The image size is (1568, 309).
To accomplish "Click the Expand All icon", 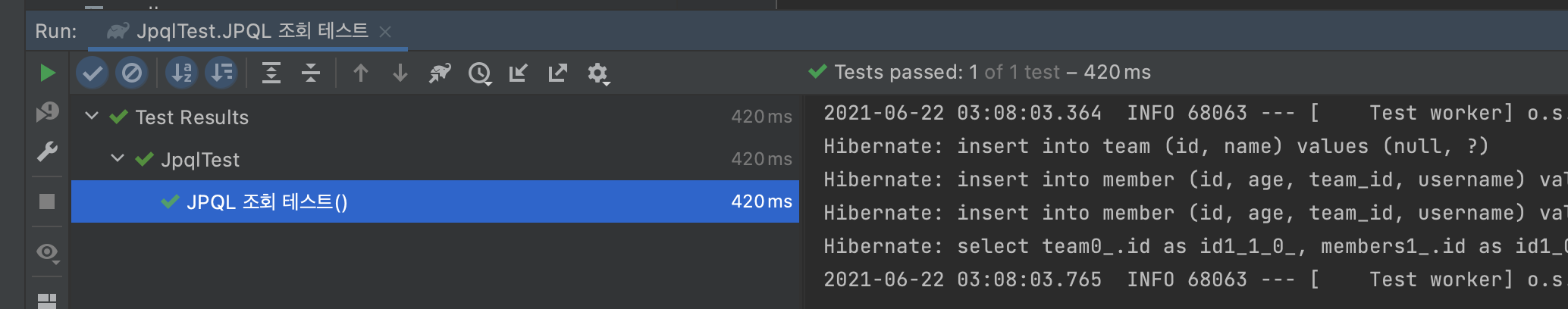I will (271, 73).
